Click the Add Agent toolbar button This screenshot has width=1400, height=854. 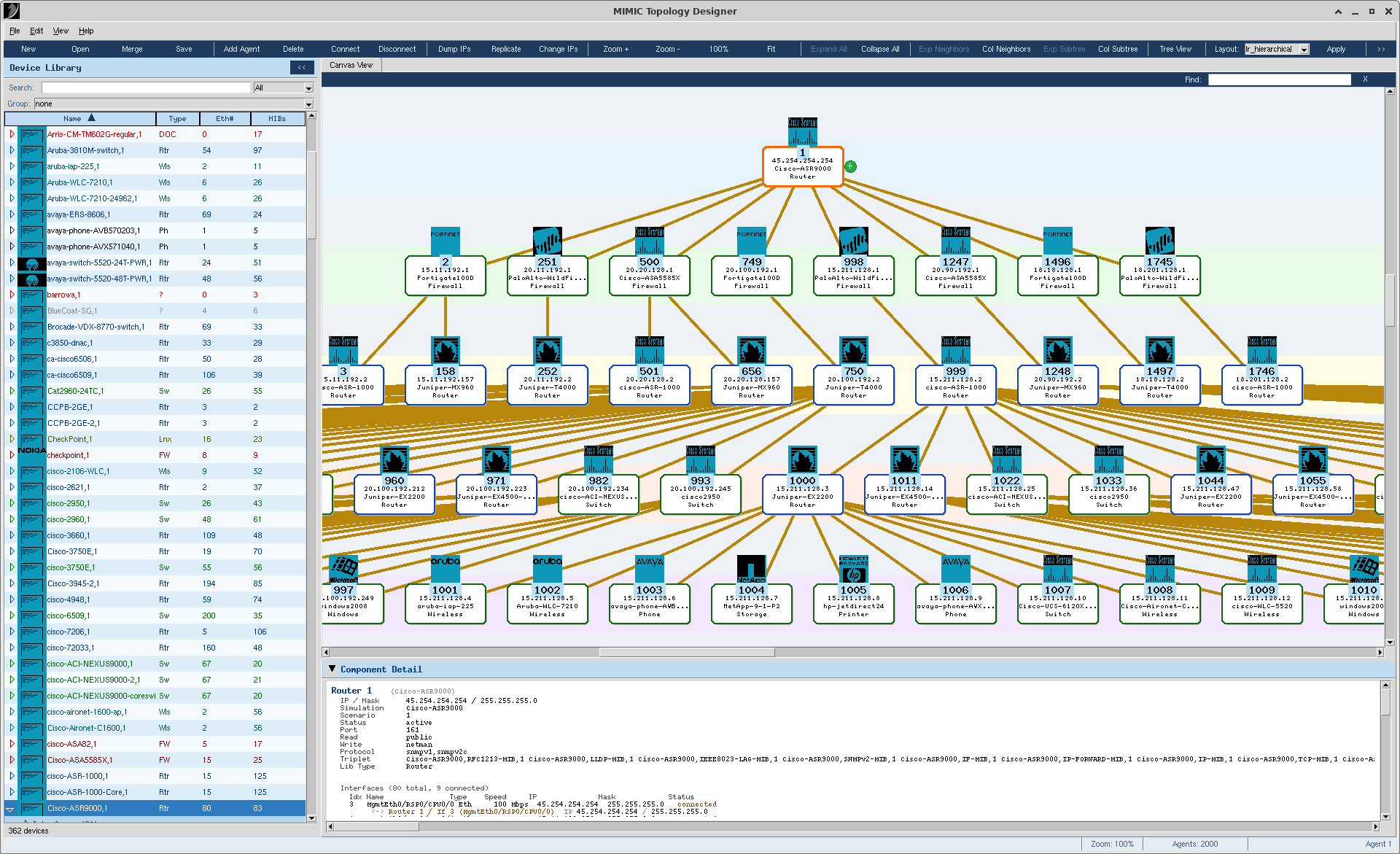pos(241,49)
